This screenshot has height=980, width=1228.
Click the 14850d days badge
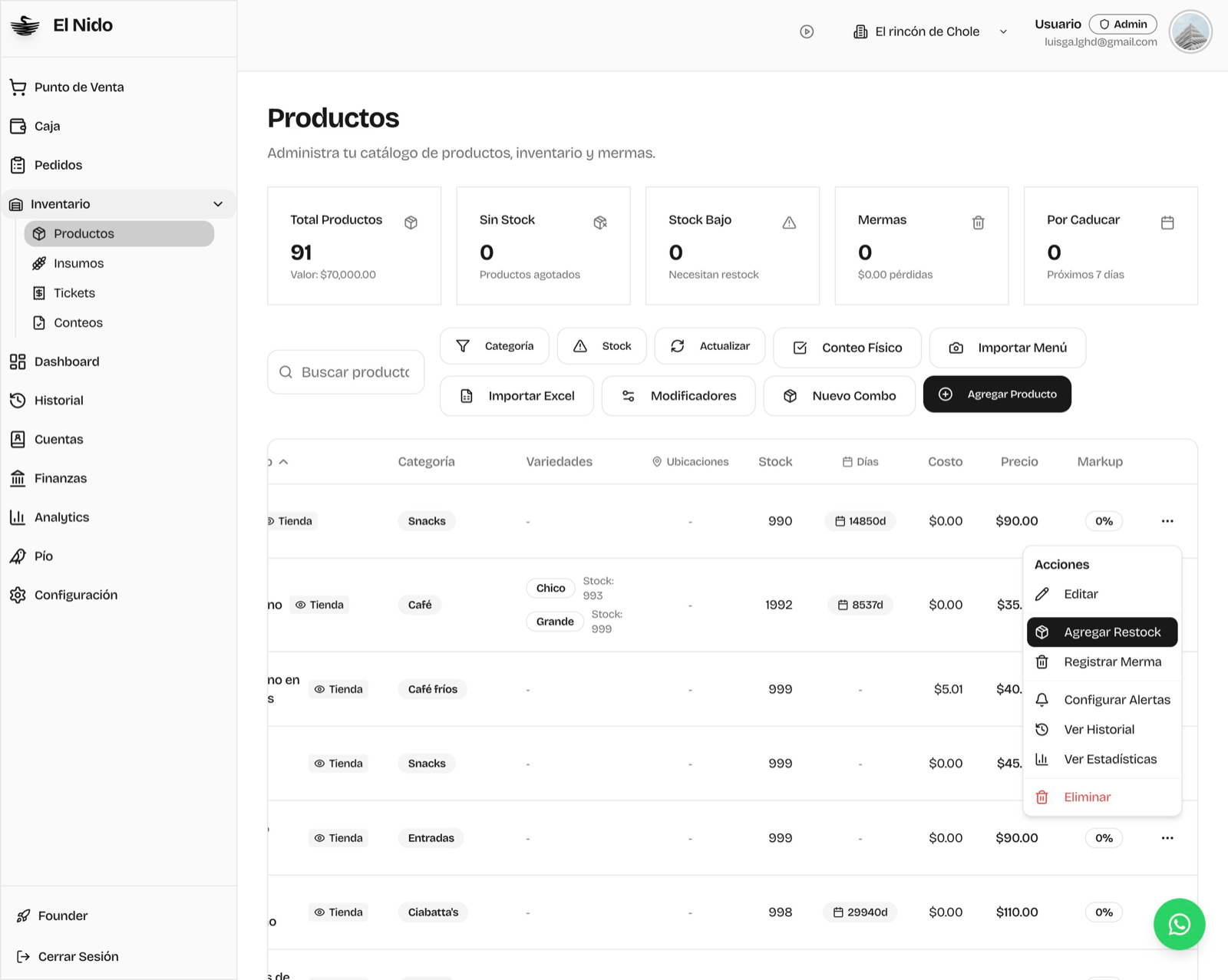860,521
